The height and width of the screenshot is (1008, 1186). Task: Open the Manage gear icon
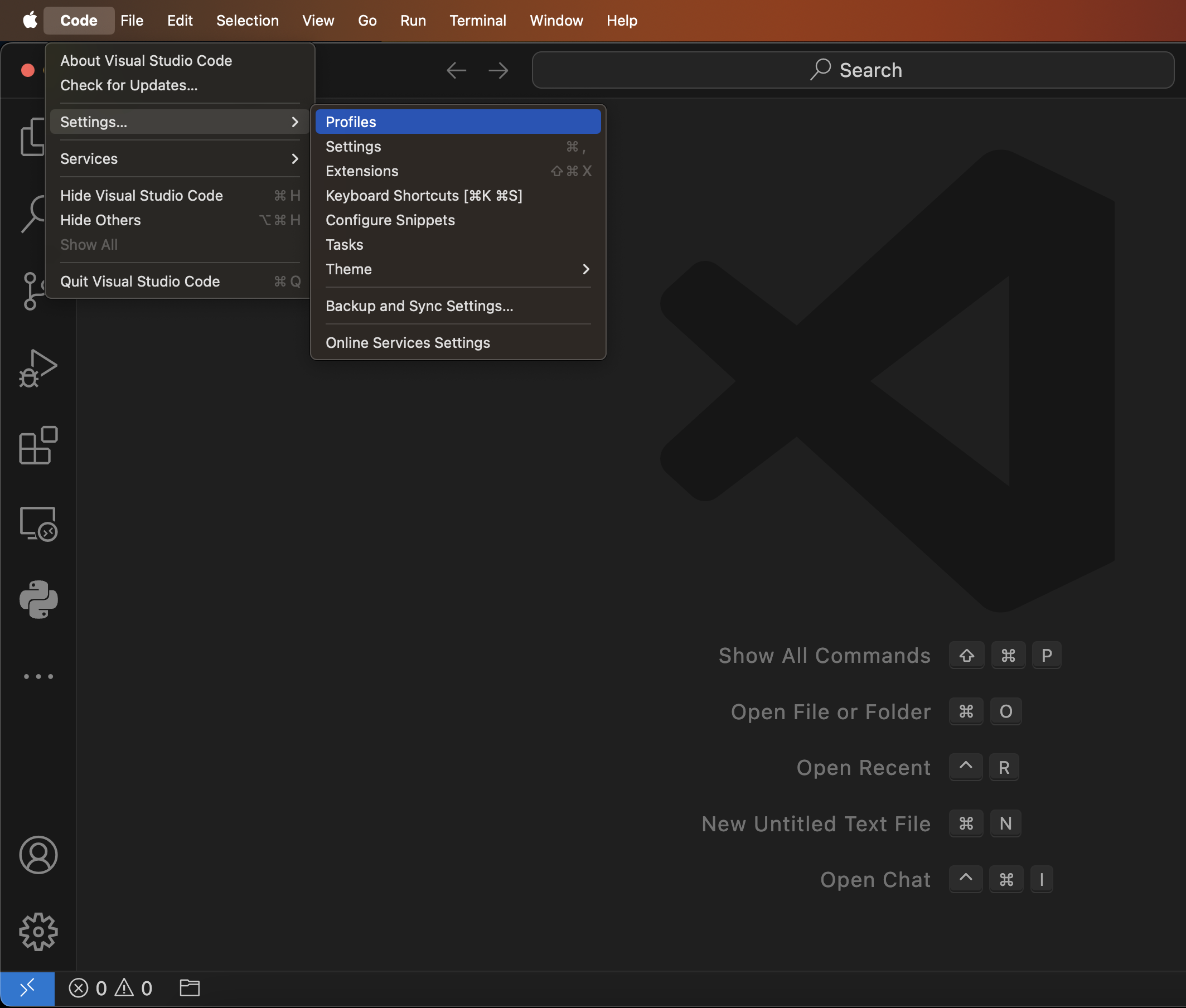tap(38, 932)
